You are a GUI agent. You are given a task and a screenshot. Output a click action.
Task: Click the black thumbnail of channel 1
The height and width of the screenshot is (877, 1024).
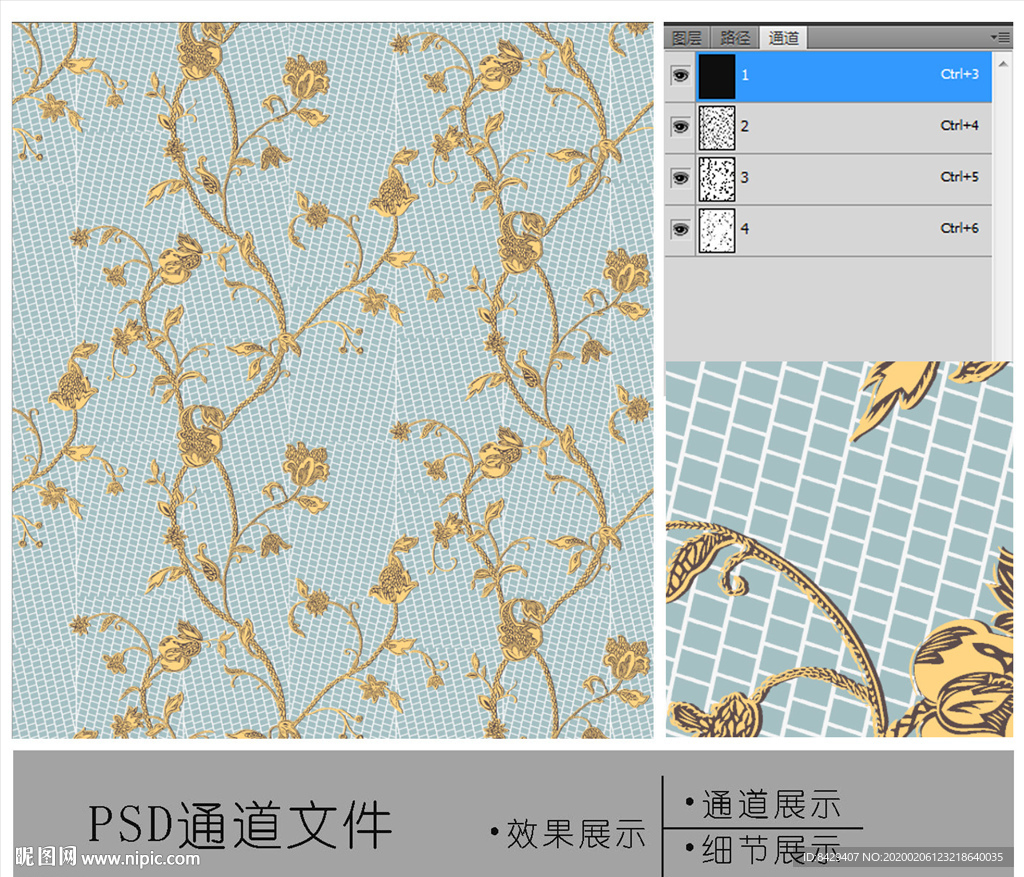point(716,76)
